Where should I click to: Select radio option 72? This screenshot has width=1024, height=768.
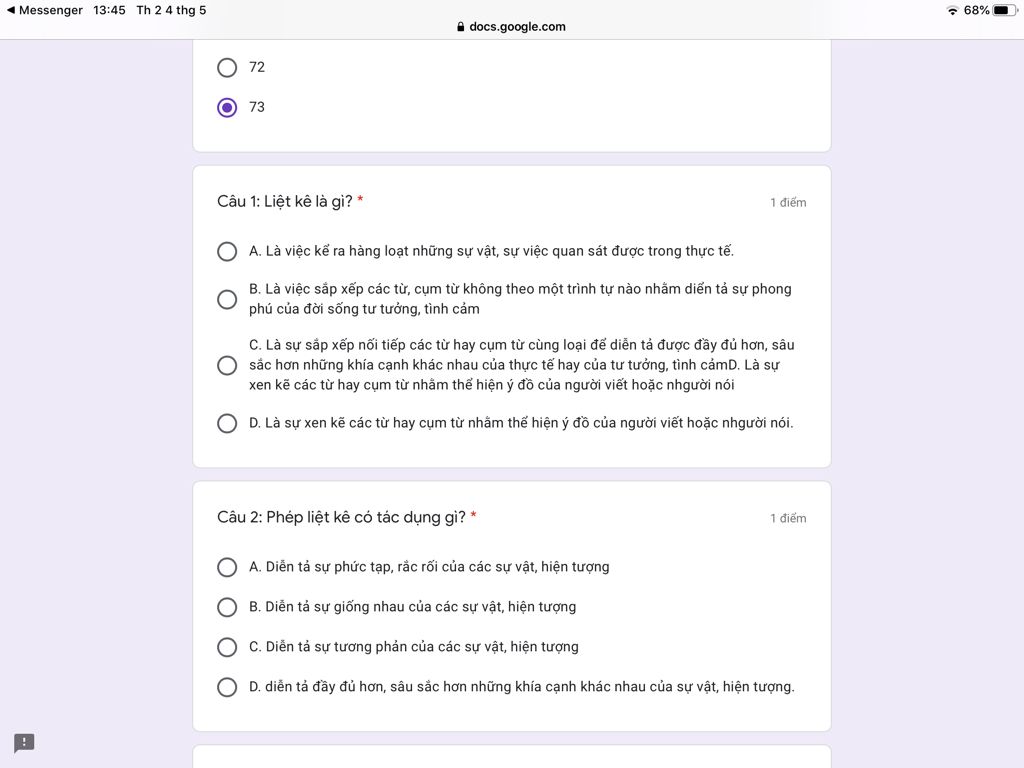coord(227,67)
